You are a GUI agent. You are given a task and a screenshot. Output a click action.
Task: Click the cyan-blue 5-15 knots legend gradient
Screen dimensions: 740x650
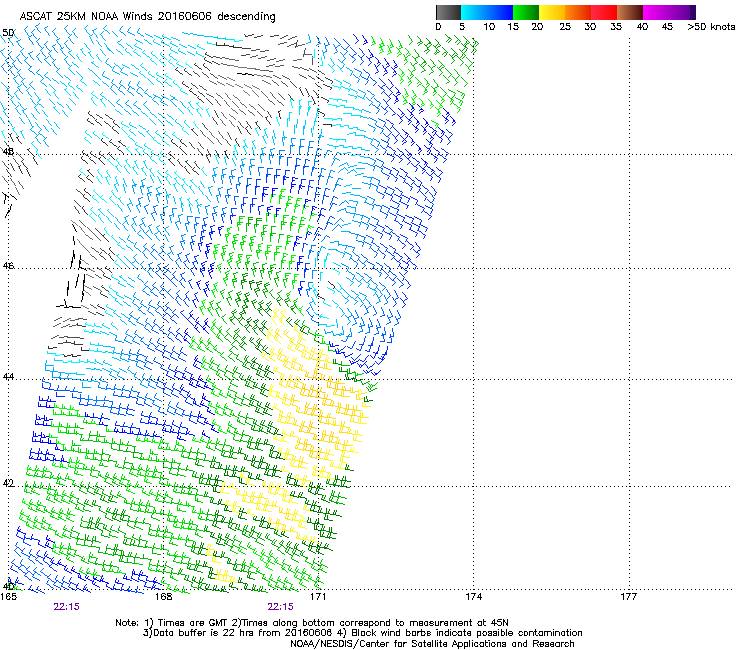(487, 12)
